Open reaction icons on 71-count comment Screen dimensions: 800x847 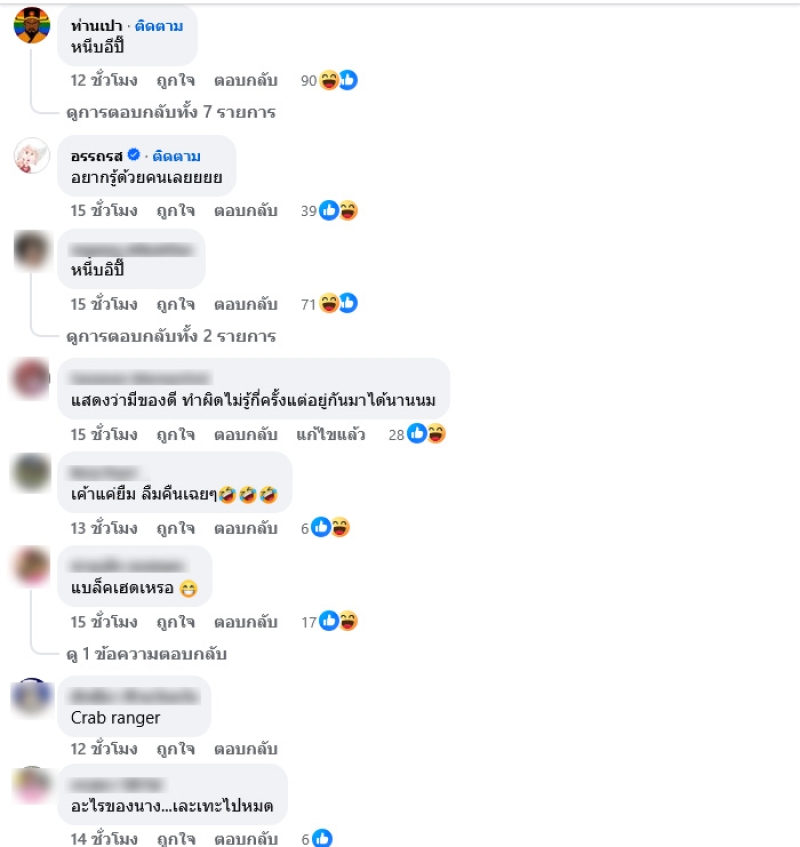click(x=329, y=304)
